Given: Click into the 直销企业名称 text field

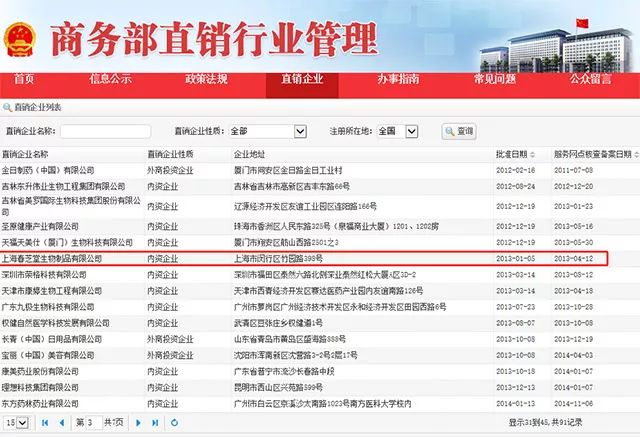Looking at the screenshot, I should 105,131.
